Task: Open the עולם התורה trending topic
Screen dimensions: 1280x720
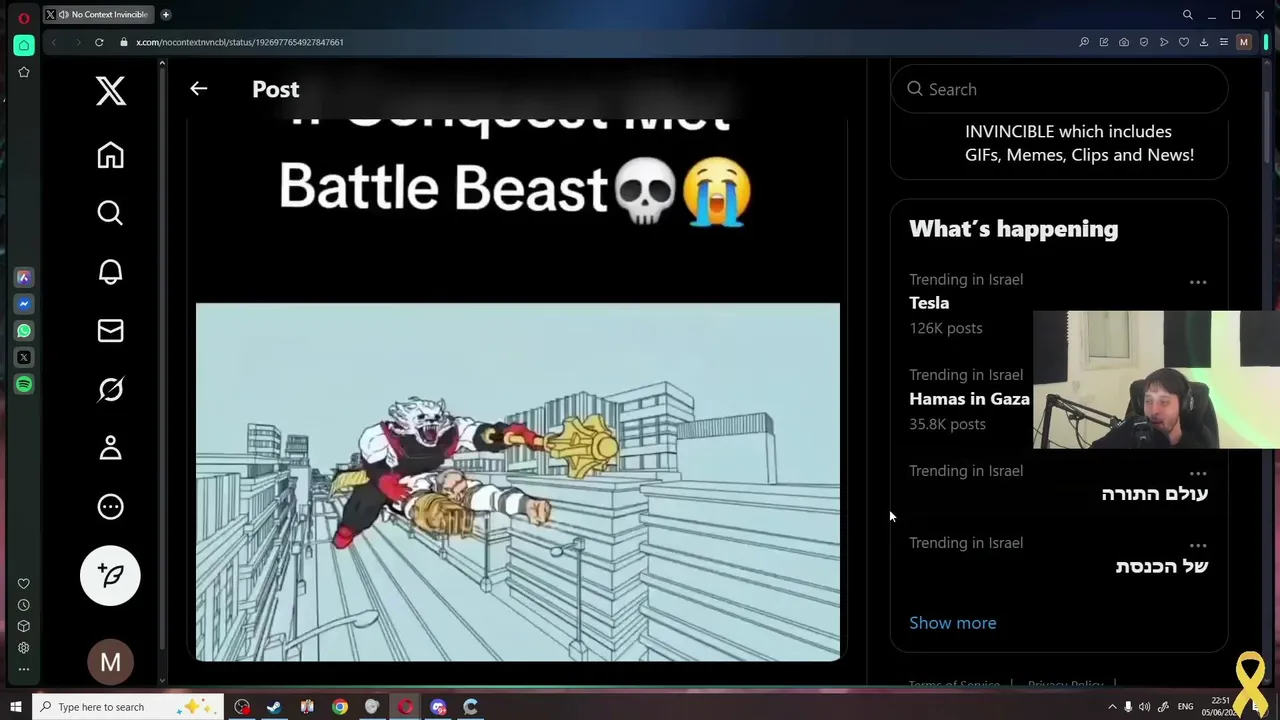Action: point(1154,494)
